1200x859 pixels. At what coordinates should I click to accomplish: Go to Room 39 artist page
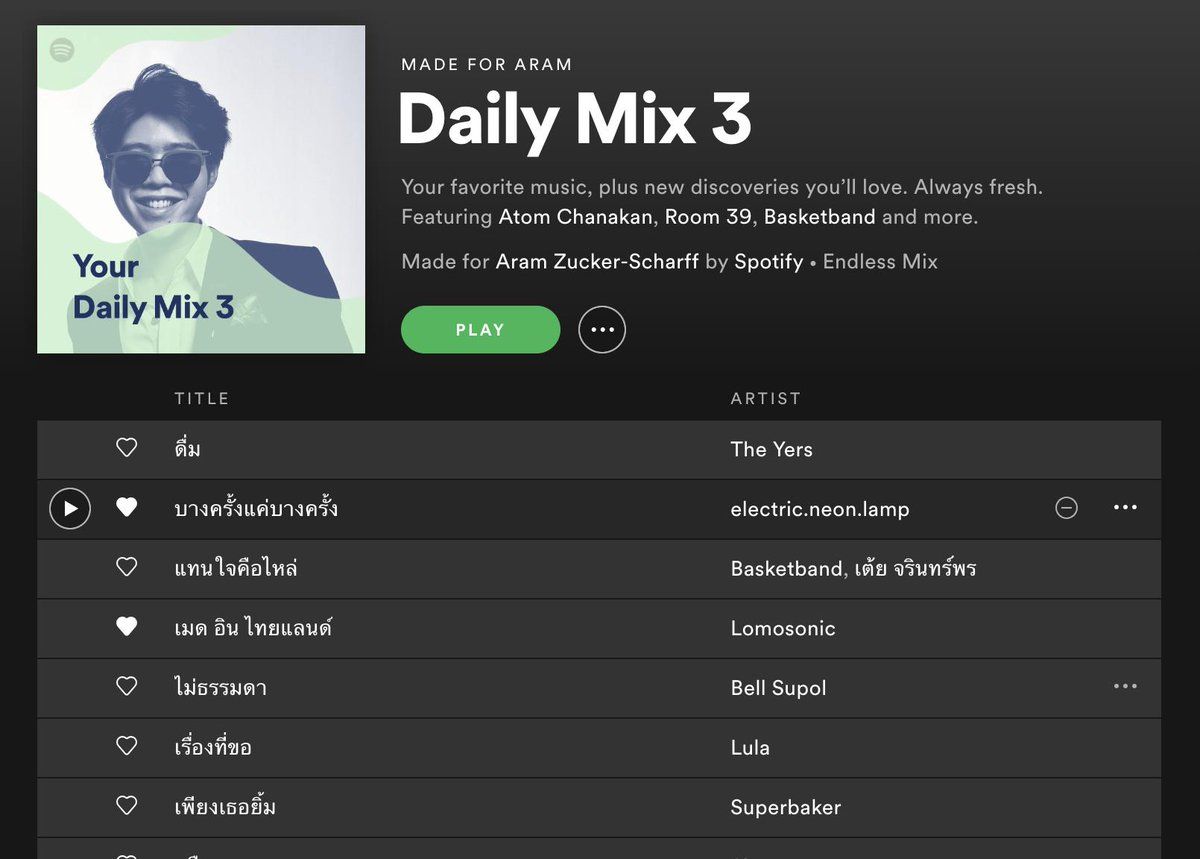click(708, 217)
